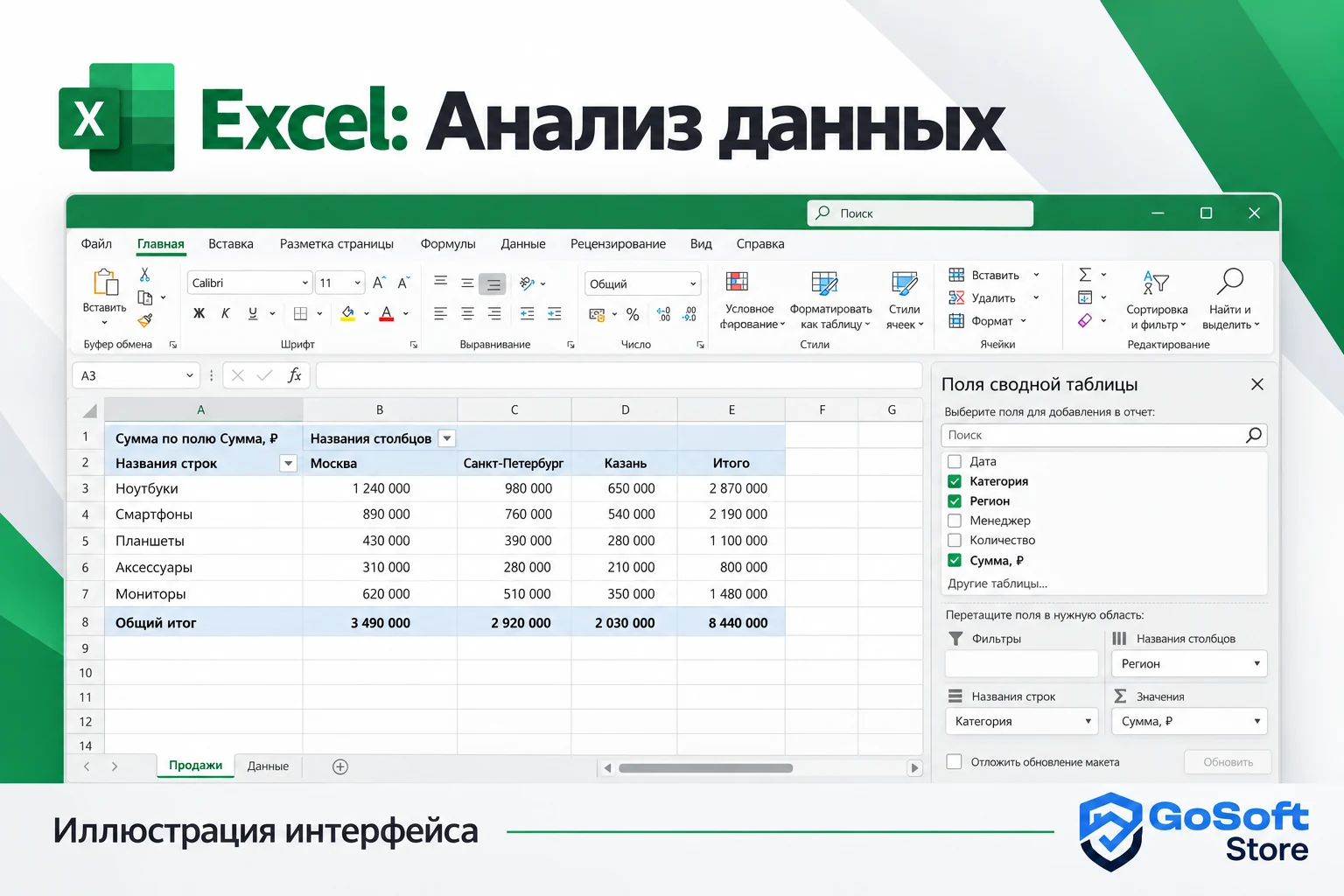
Task: Open the Условное форматирование icon
Action: tap(738, 282)
